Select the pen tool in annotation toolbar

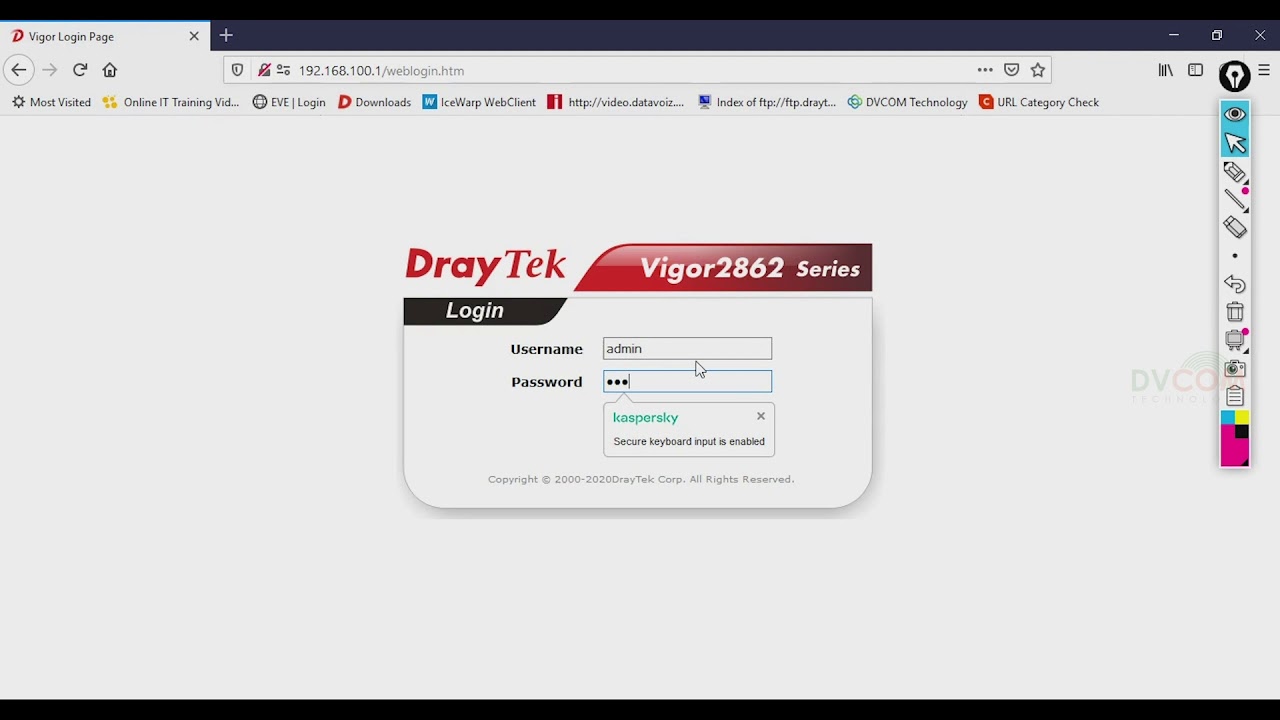(1235, 172)
